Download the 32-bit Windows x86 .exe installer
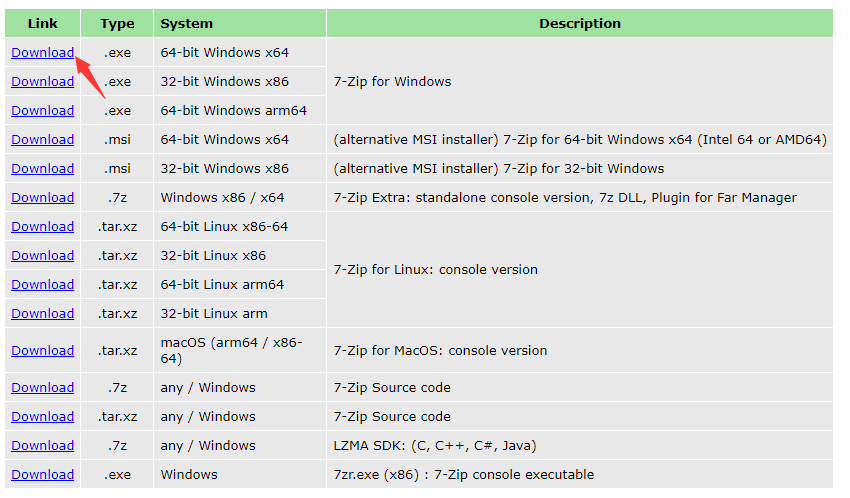The width and height of the screenshot is (850, 498). 42,82
